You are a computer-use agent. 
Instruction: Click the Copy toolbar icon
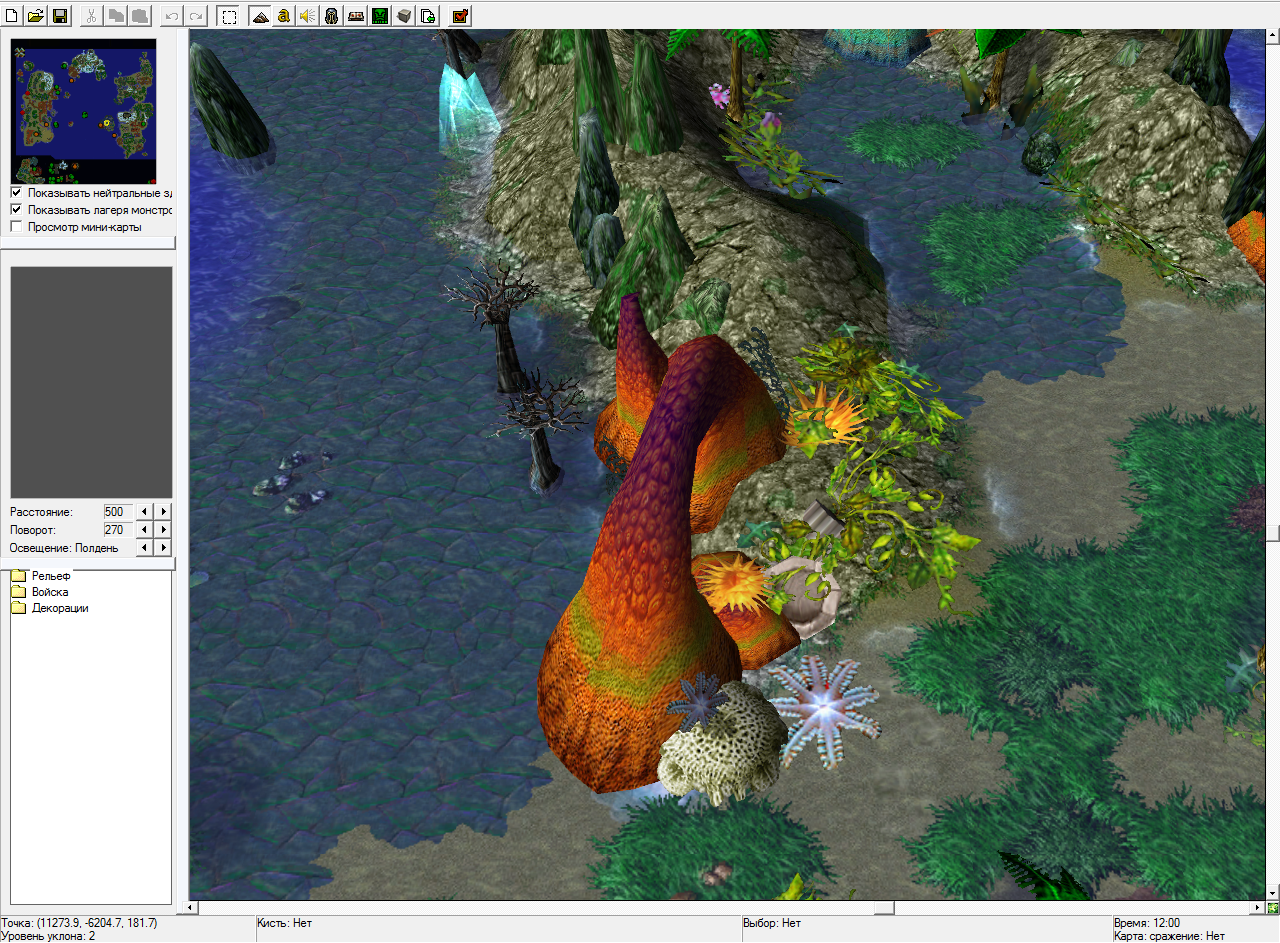coord(115,16)
